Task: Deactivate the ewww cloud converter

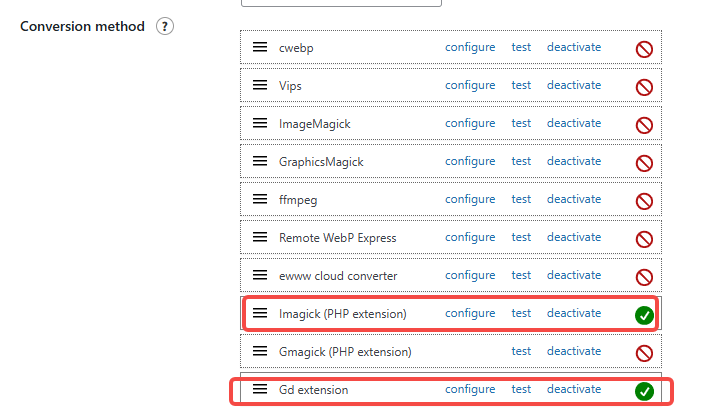Action: pos(574,275)
